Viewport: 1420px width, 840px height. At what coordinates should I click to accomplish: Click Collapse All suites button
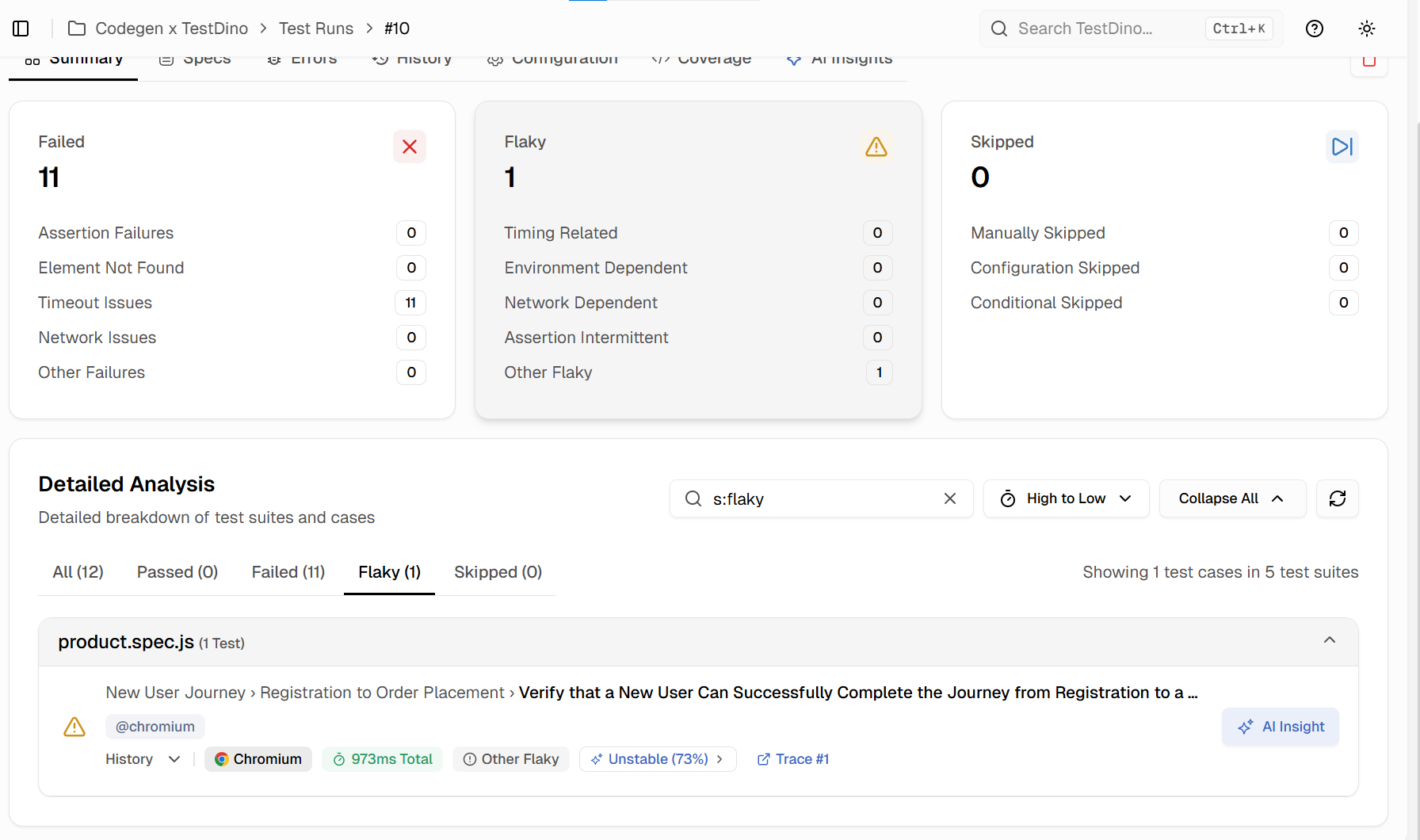click(1231, 498)
